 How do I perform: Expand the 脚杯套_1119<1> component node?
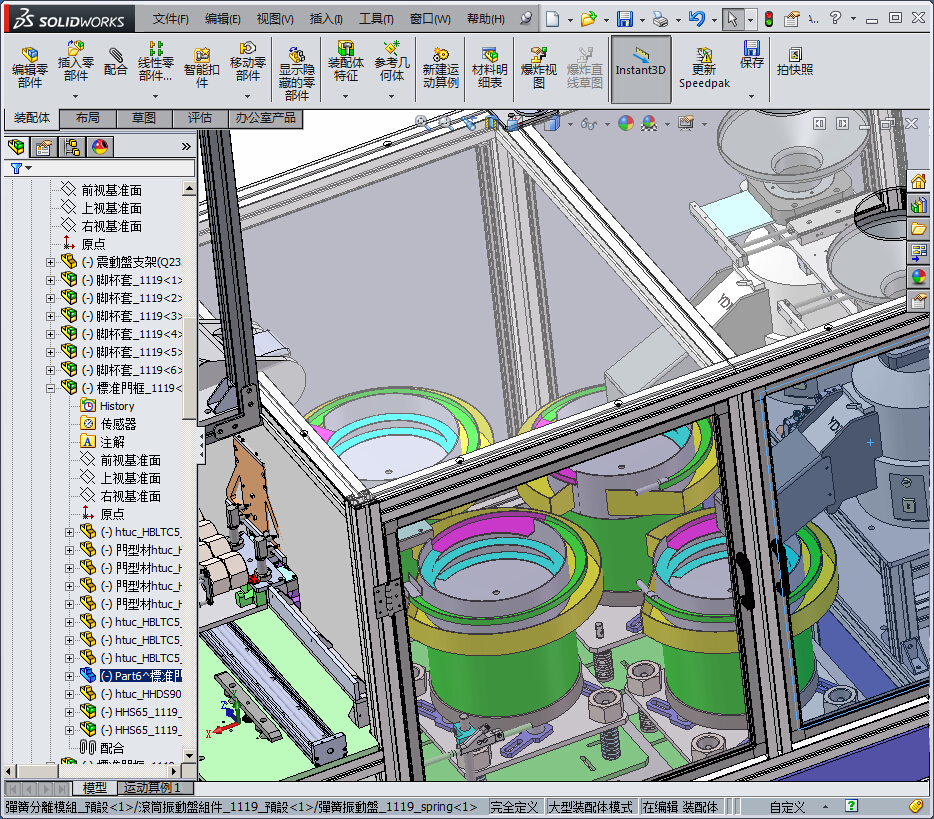click(x=50, y=280)
